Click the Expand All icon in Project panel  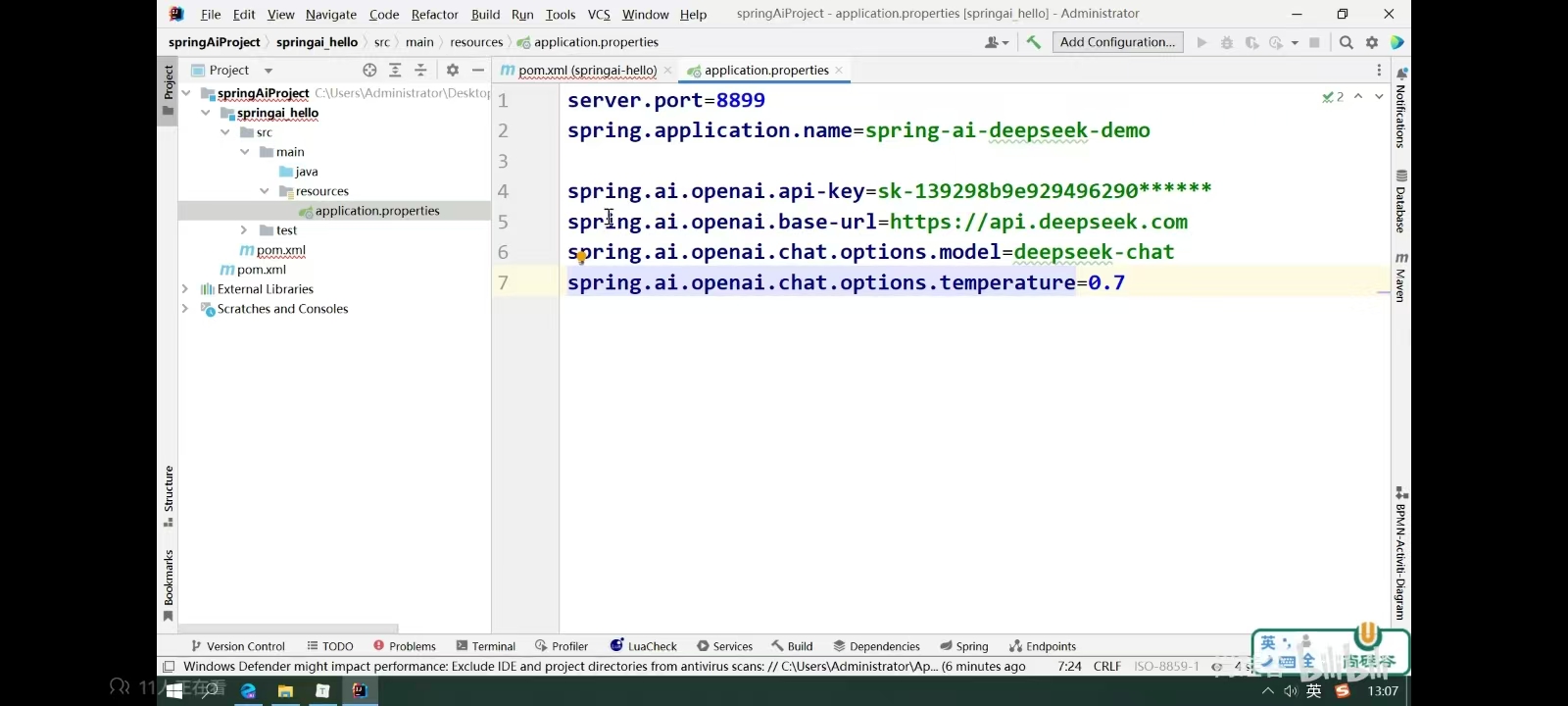[395, 70]
